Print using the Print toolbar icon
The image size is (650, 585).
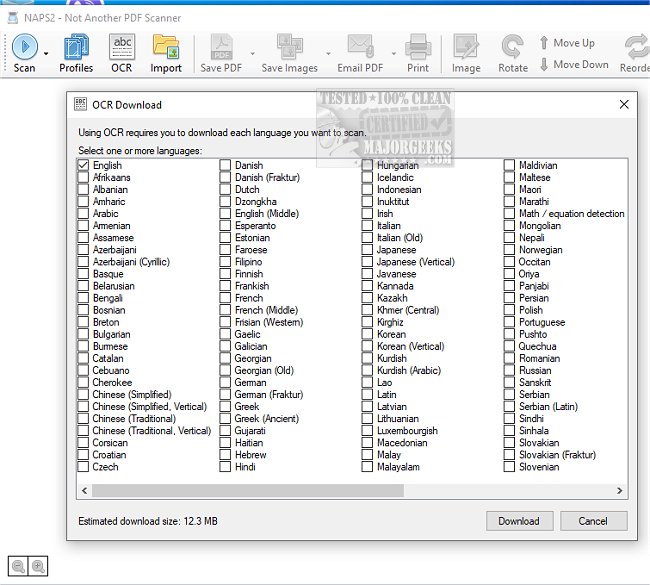click(418, 53)
